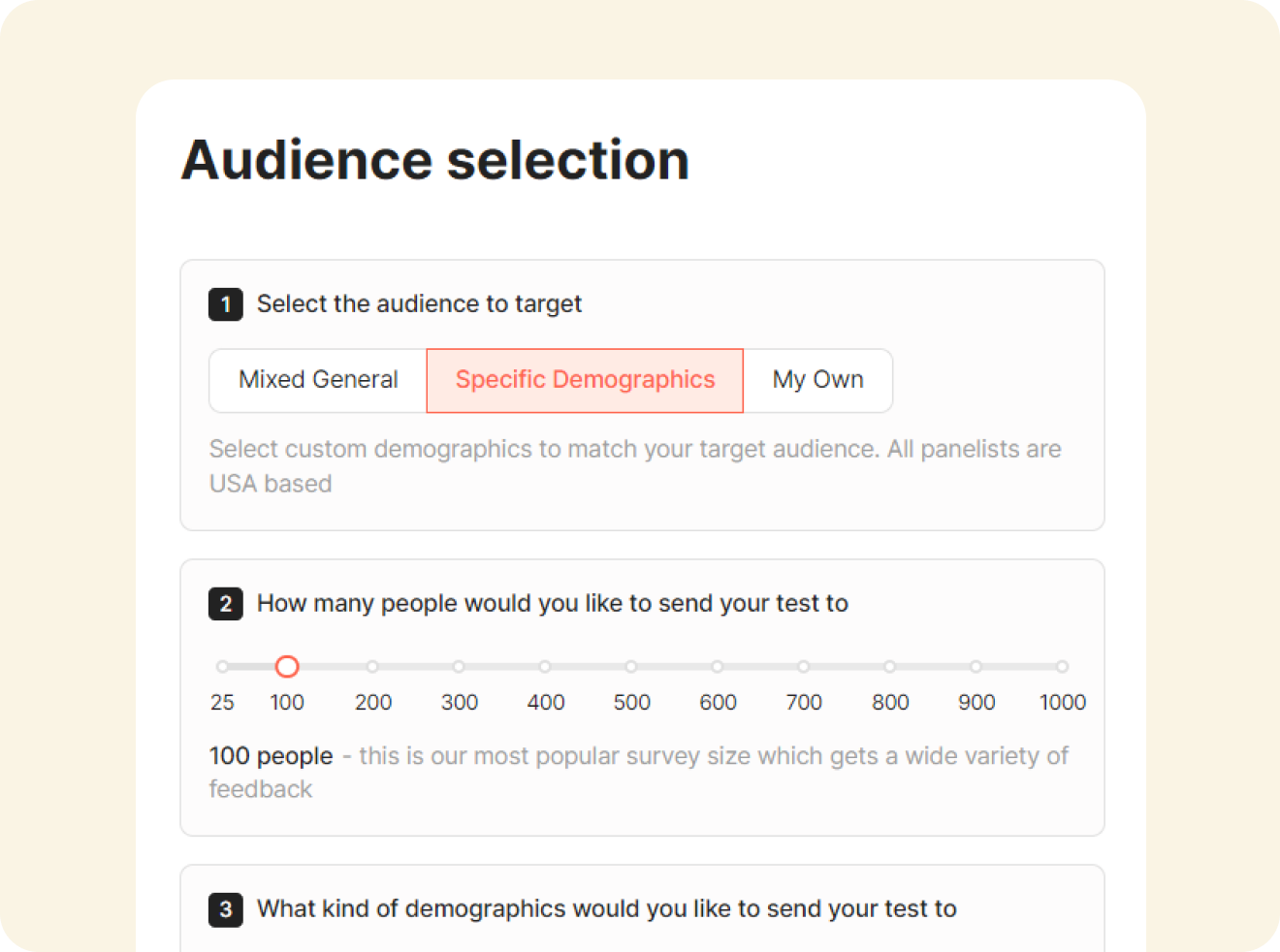Set survey size to 500 on the slider
Viewport: 1280px width, 952px height.
pyautogui.click(x=631, y=666)
